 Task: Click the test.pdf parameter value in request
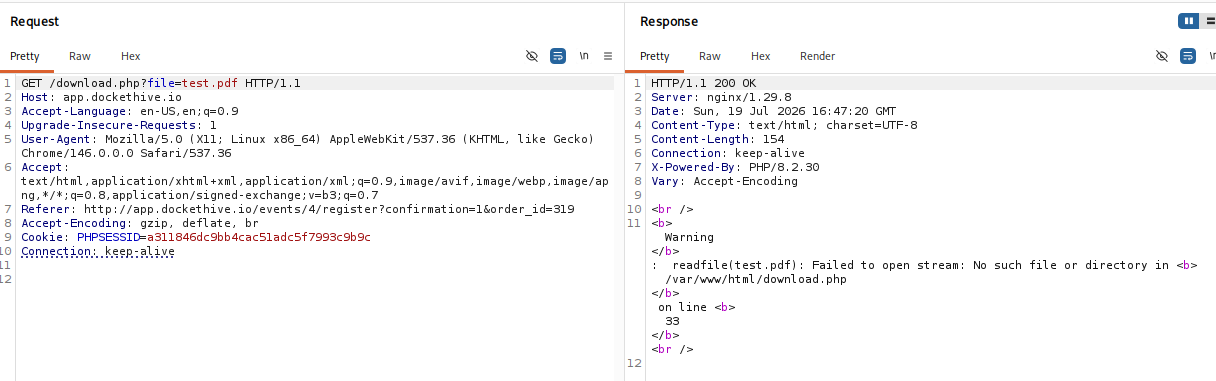pyautogui.click(x=210, y=83)
